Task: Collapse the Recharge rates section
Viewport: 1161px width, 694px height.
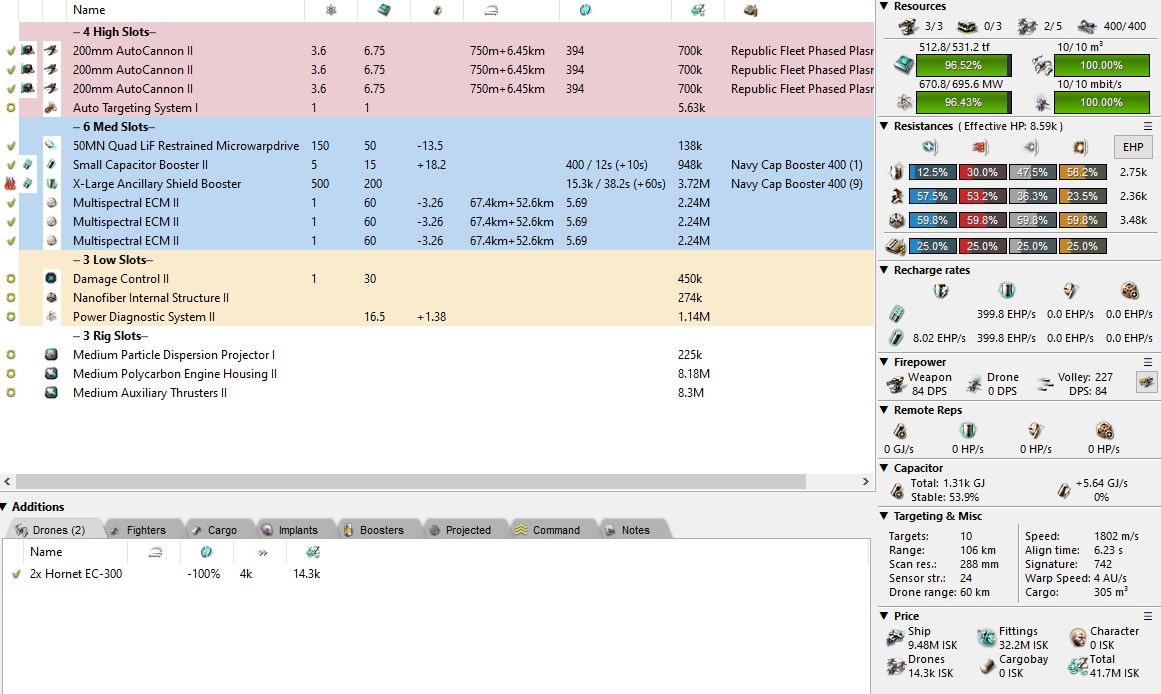Action: coord(884,270)
